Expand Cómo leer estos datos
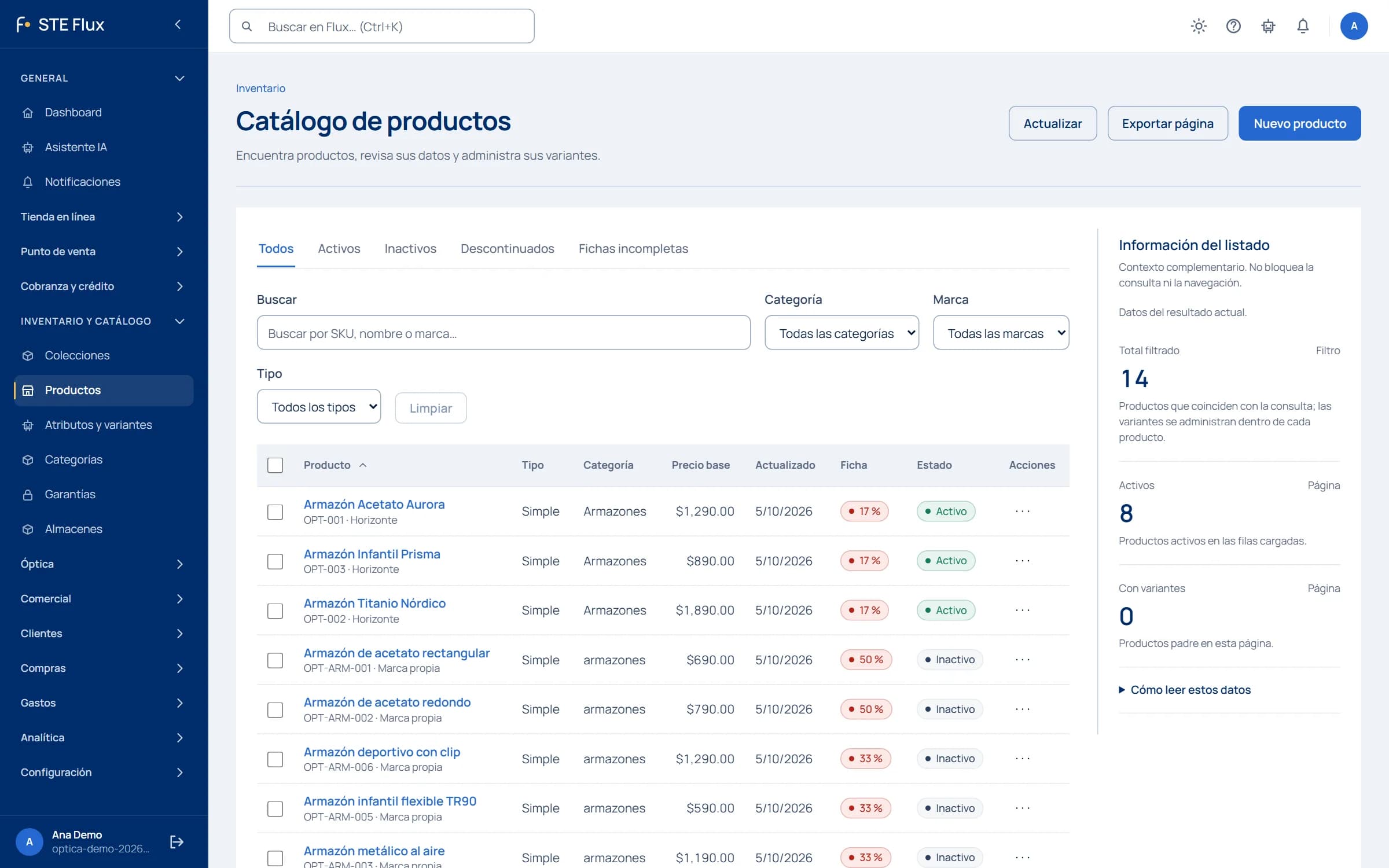Viewport: 1389px width, 868px height. pos(1185,690)
